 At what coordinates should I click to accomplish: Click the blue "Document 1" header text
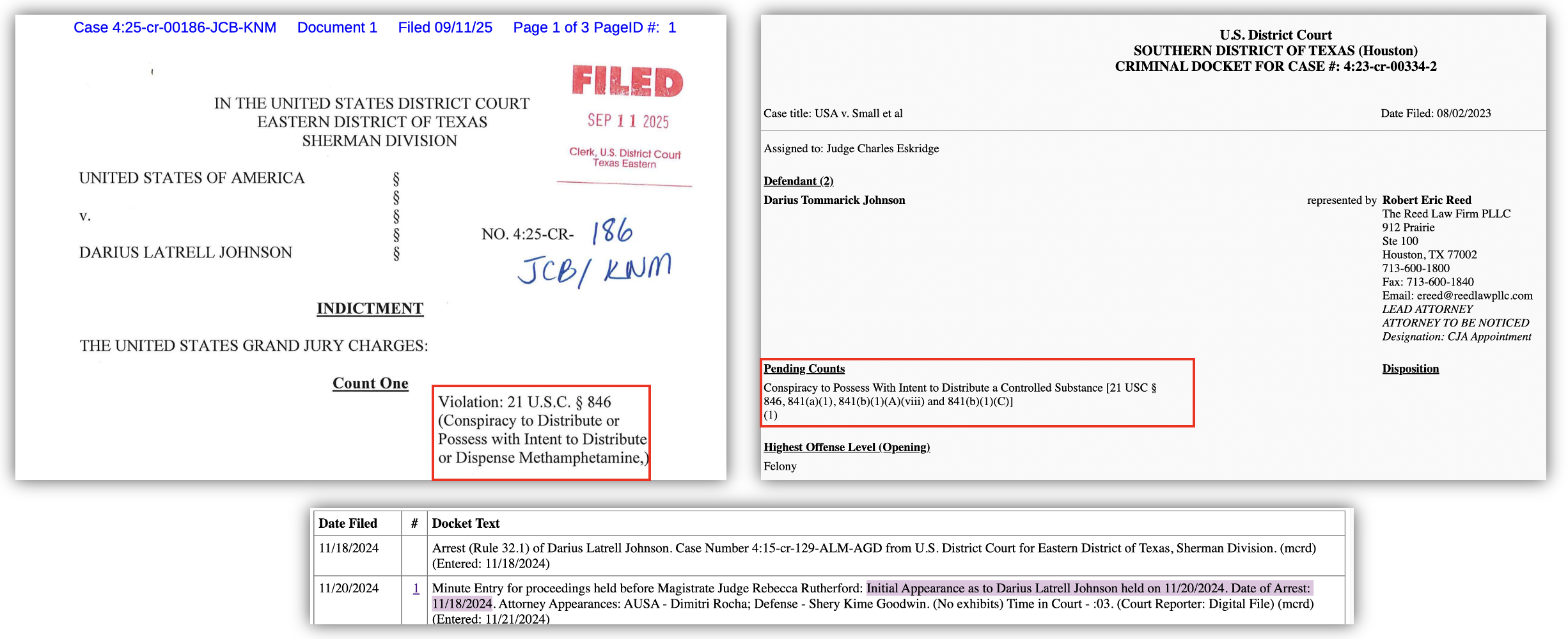pyautogui.click(x=337, y=27)
